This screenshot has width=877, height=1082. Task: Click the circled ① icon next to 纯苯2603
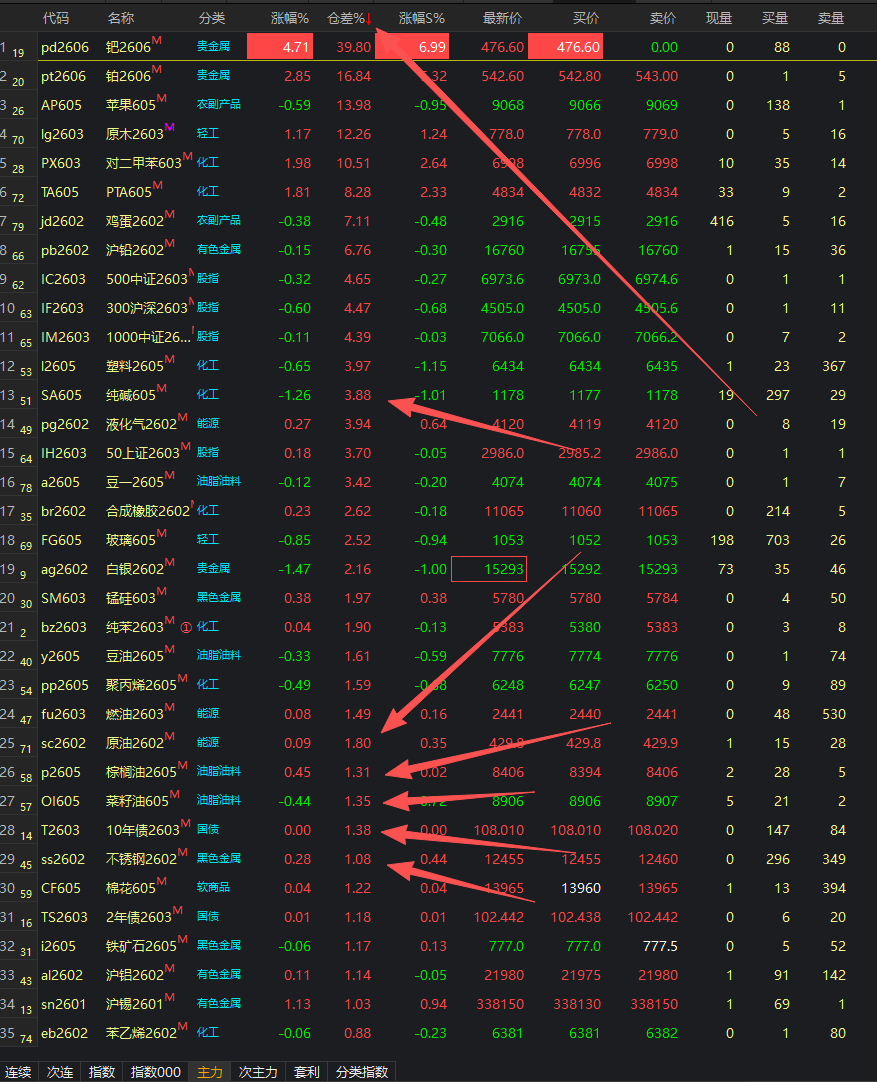[185, 628]
